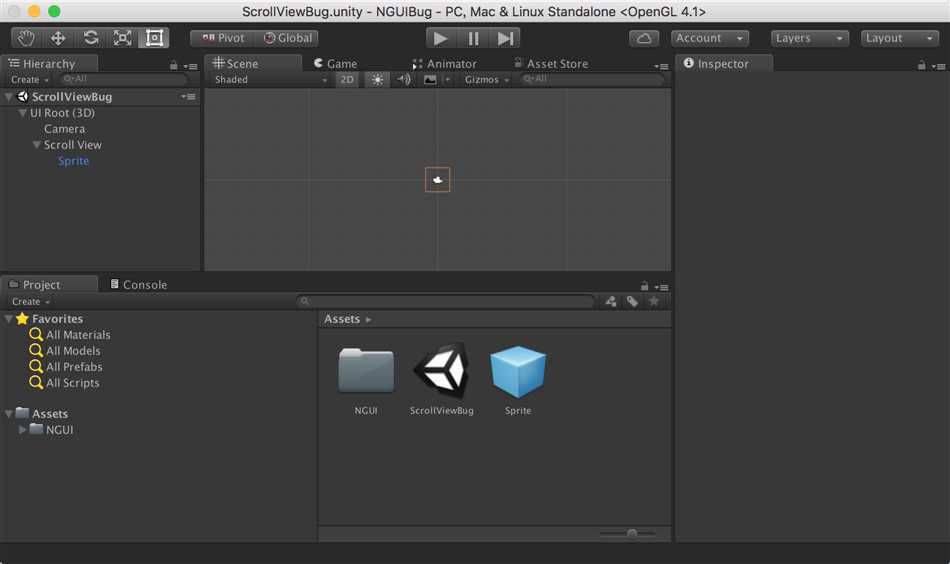The width and height of the screenshot is (950, 564).
Task: Select All Models favorite
Action: tap(73, 350)
